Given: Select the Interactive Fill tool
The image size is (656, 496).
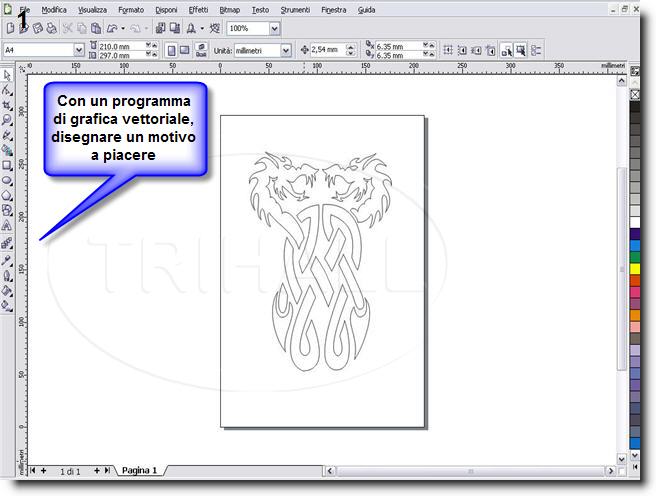Looking at the screenshot, I should pyautogui.click(x=7, y=305).
